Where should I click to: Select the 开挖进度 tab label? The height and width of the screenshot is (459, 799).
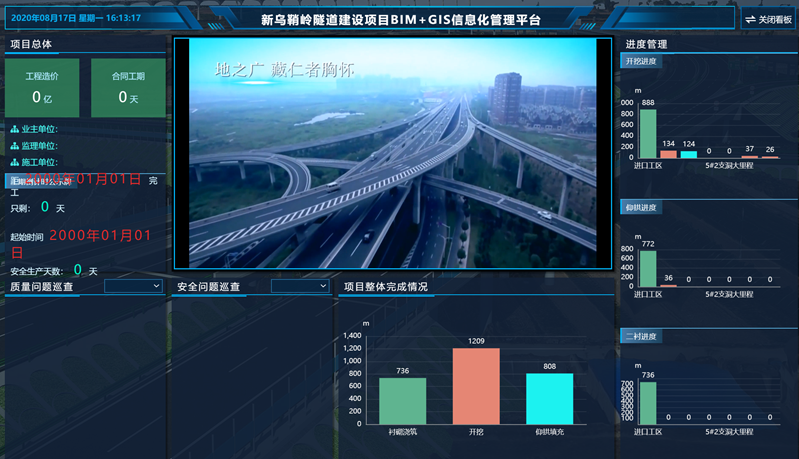click(640, 61)
